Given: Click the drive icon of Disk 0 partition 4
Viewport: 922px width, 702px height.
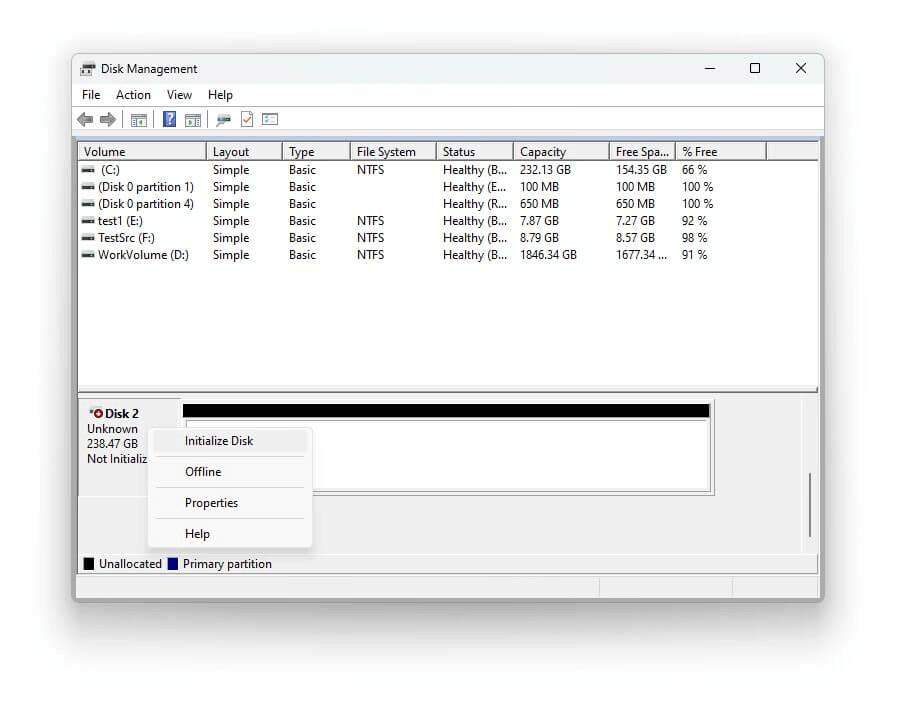Looking at the screenshot, I should [88, 204].
